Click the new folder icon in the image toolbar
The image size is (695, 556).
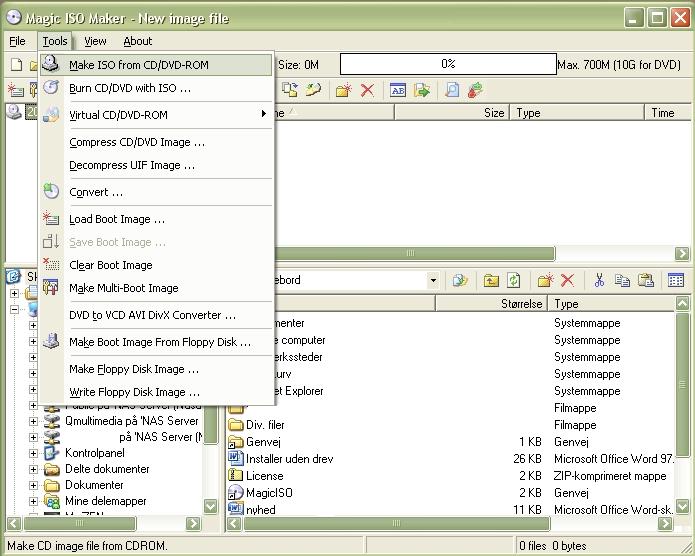coord(343,90)
